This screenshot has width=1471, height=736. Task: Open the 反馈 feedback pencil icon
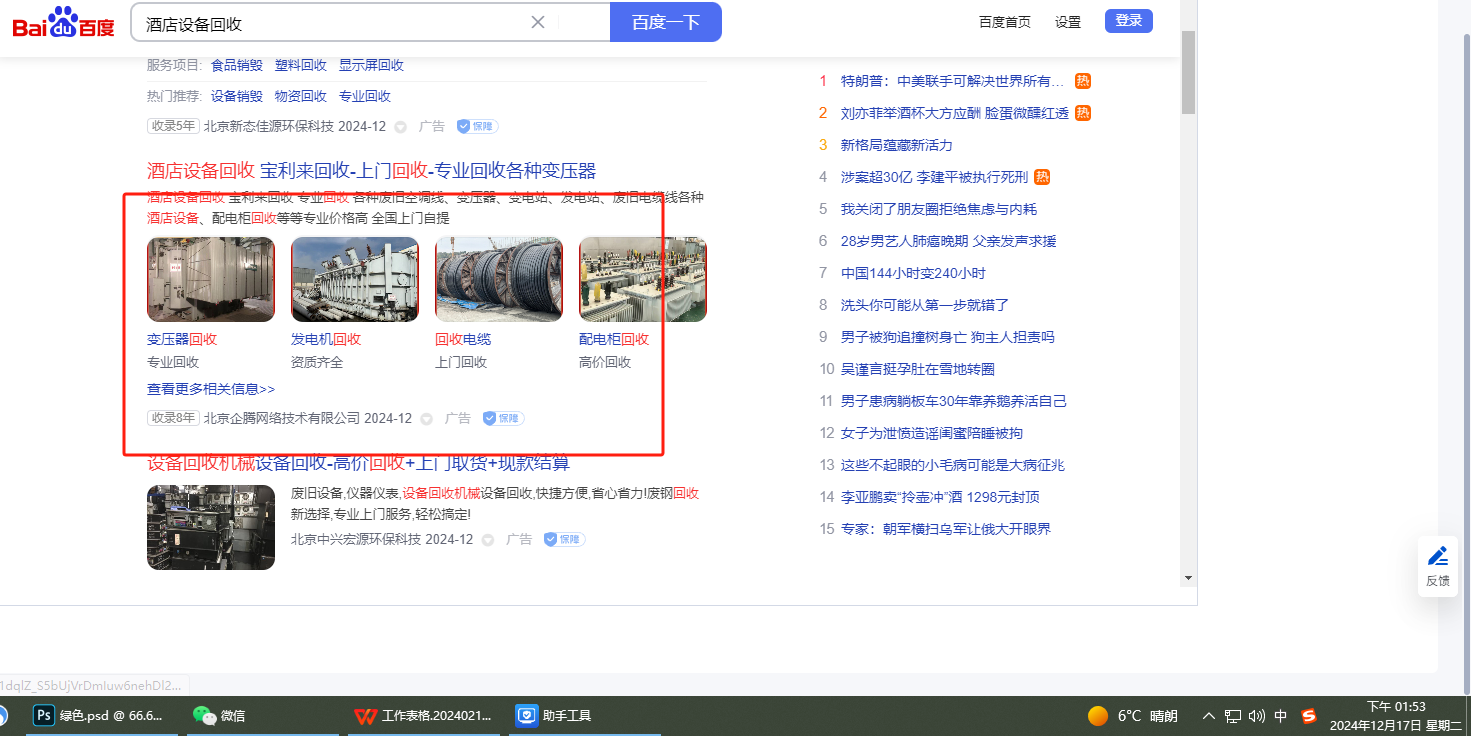click(x=1438, y=557)
